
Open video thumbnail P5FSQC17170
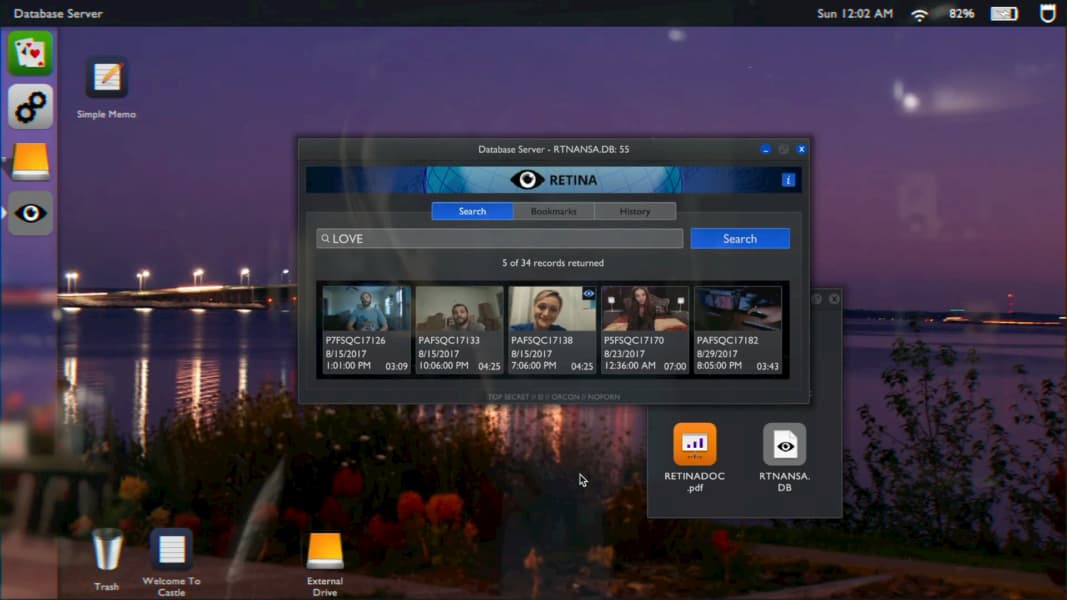644,329
